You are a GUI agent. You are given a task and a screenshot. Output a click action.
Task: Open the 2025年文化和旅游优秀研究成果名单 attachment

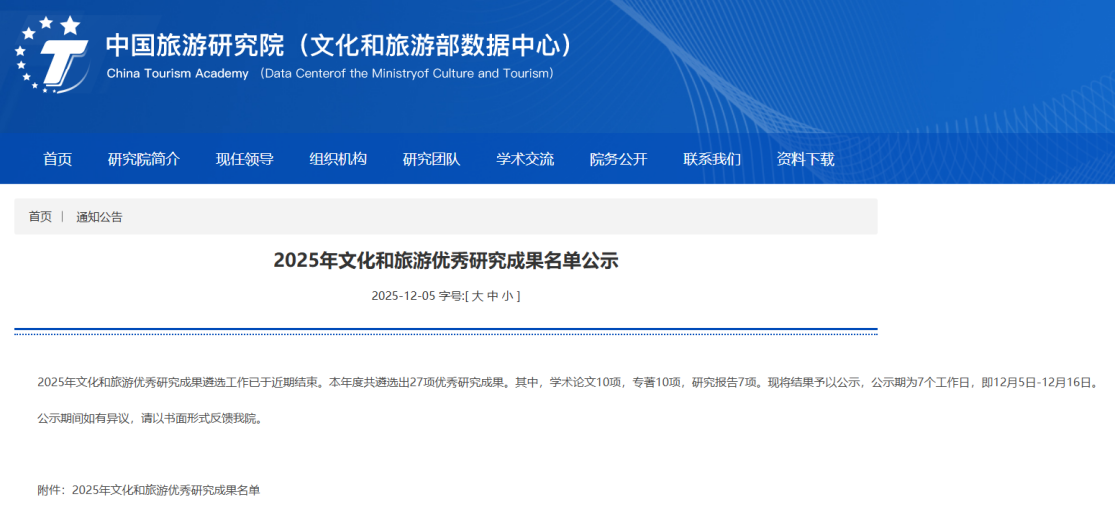tap(166, 490)
